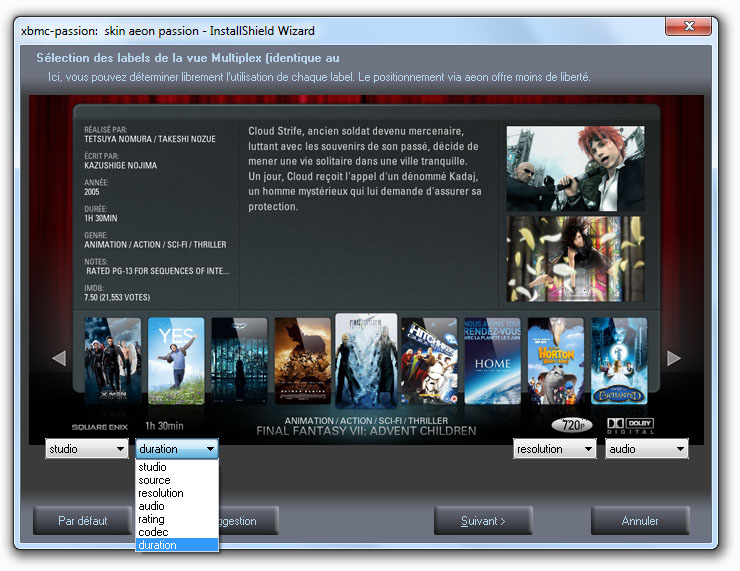This screenshot has height=571, width=740.
Task: Click the right arrow of the poster strip
Action: pyautogui.click(x=673, y=358)
